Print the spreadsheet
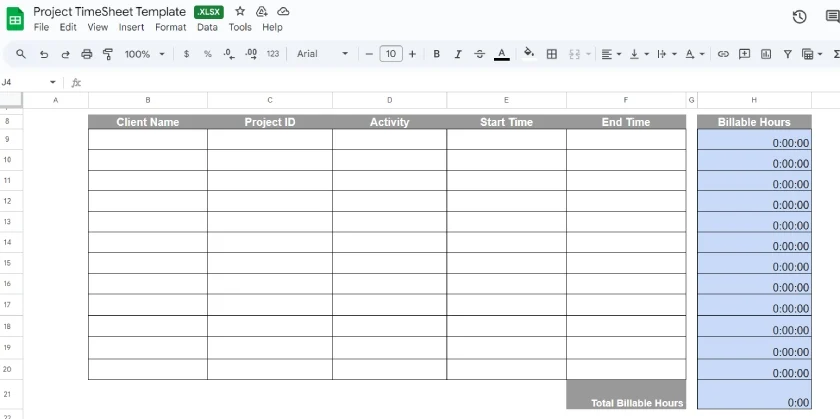Viewport: 840px width, 419px height. 87,54
